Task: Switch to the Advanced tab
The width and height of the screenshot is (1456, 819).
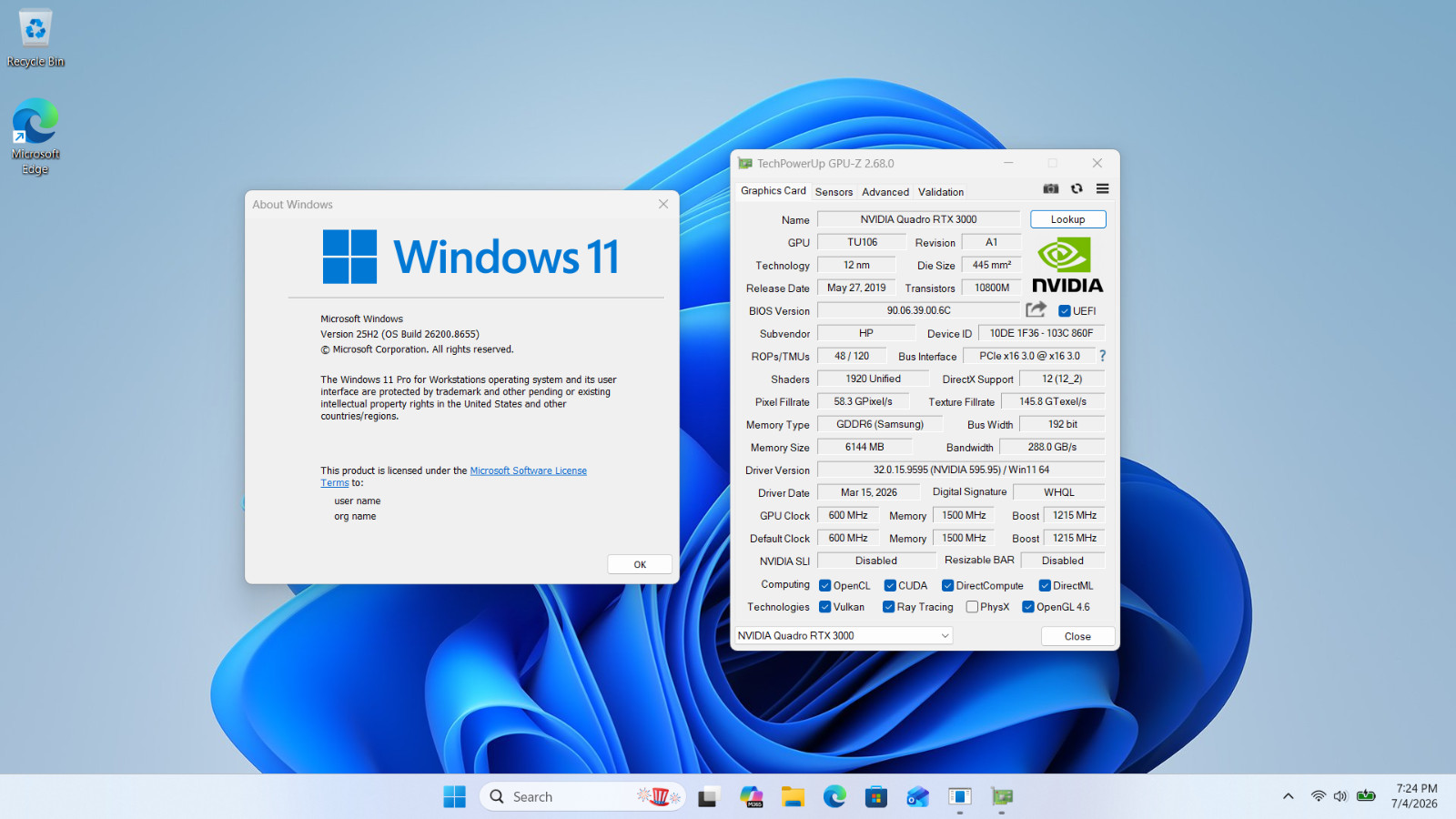Action: [885, 192]
